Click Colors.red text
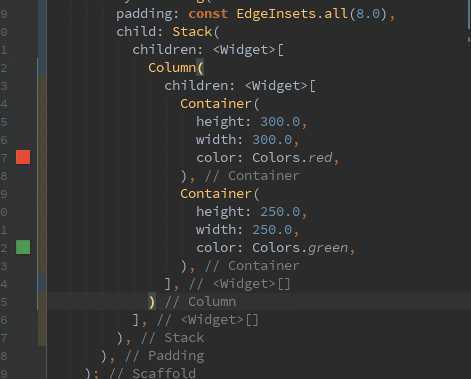The height and width of the screenshot is (379, 471). tap(292, 158)
